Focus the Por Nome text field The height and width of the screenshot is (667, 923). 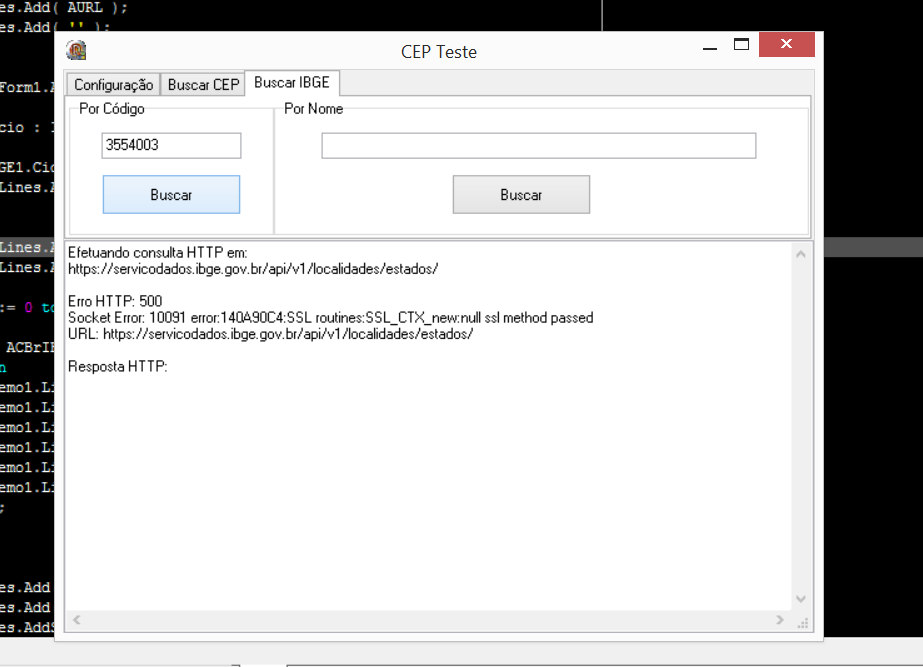point(539,145)
